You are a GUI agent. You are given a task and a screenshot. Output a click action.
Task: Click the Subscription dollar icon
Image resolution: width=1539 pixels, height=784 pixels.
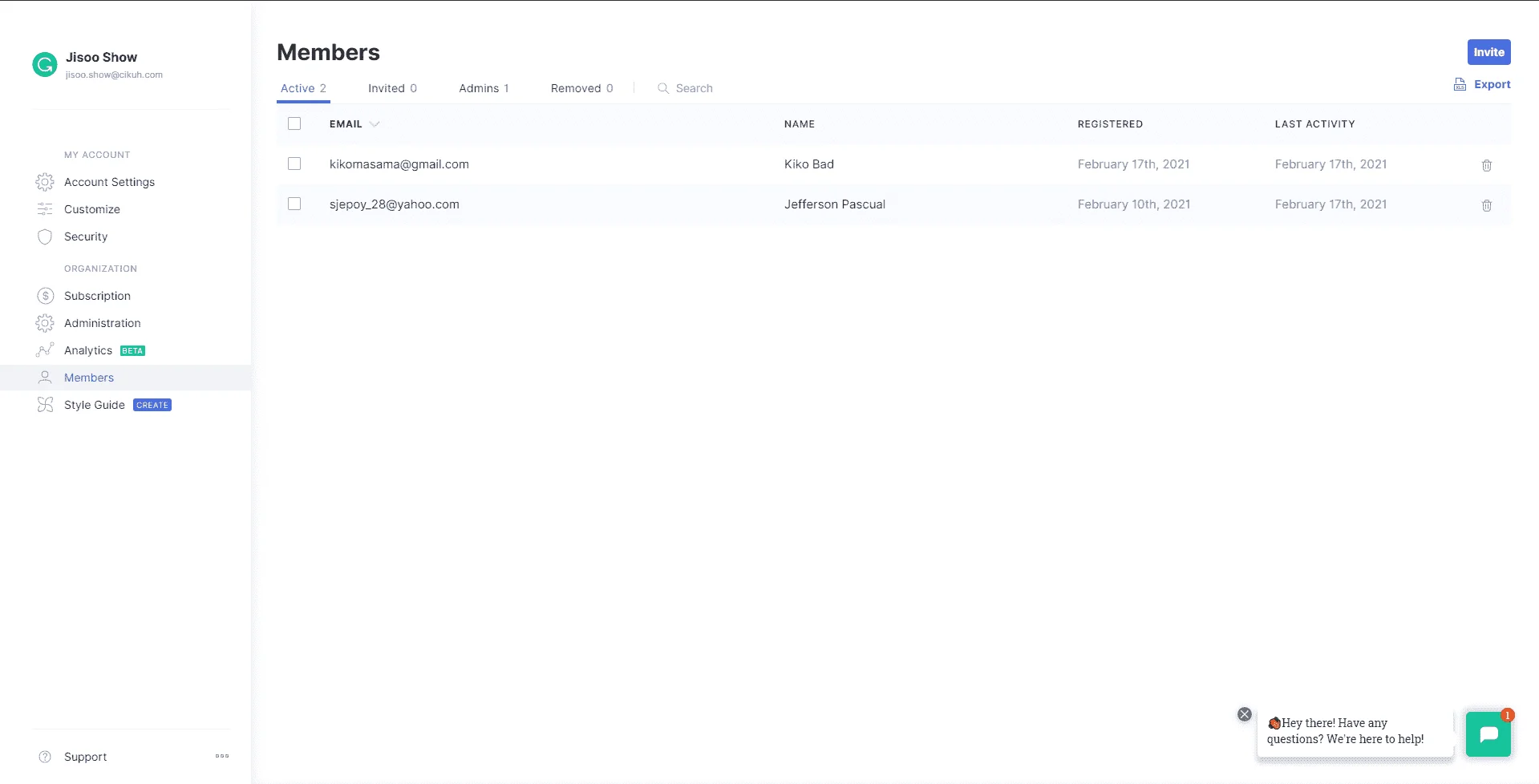pos(45,296)
